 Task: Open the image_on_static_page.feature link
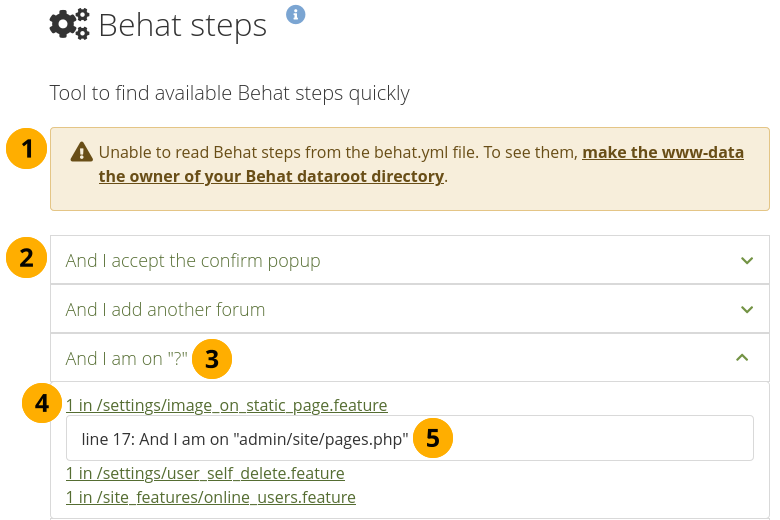tap(226, 405)
